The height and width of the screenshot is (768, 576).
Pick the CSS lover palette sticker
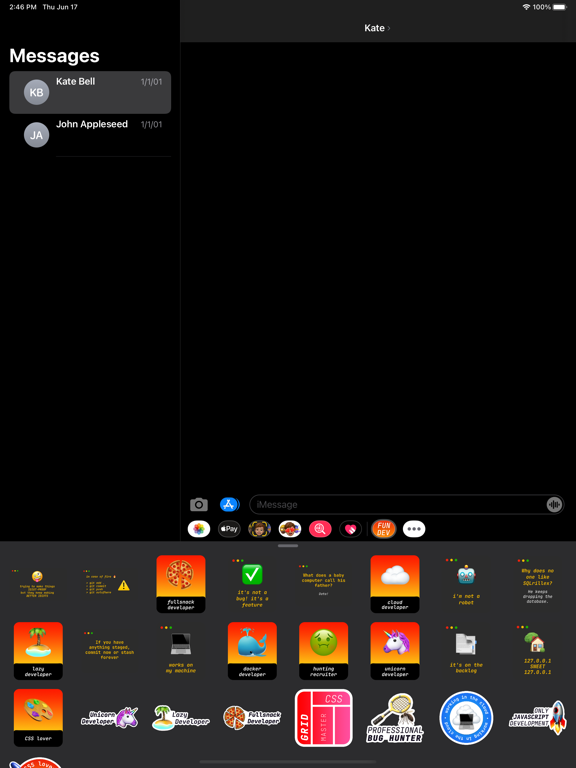(38, 718)
